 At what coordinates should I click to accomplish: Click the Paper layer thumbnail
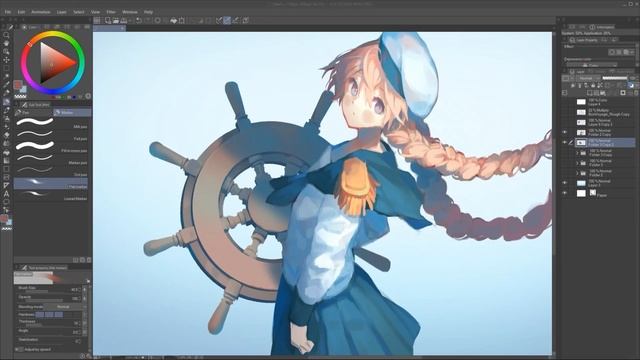pyautogui.click(x=581, y=193)
